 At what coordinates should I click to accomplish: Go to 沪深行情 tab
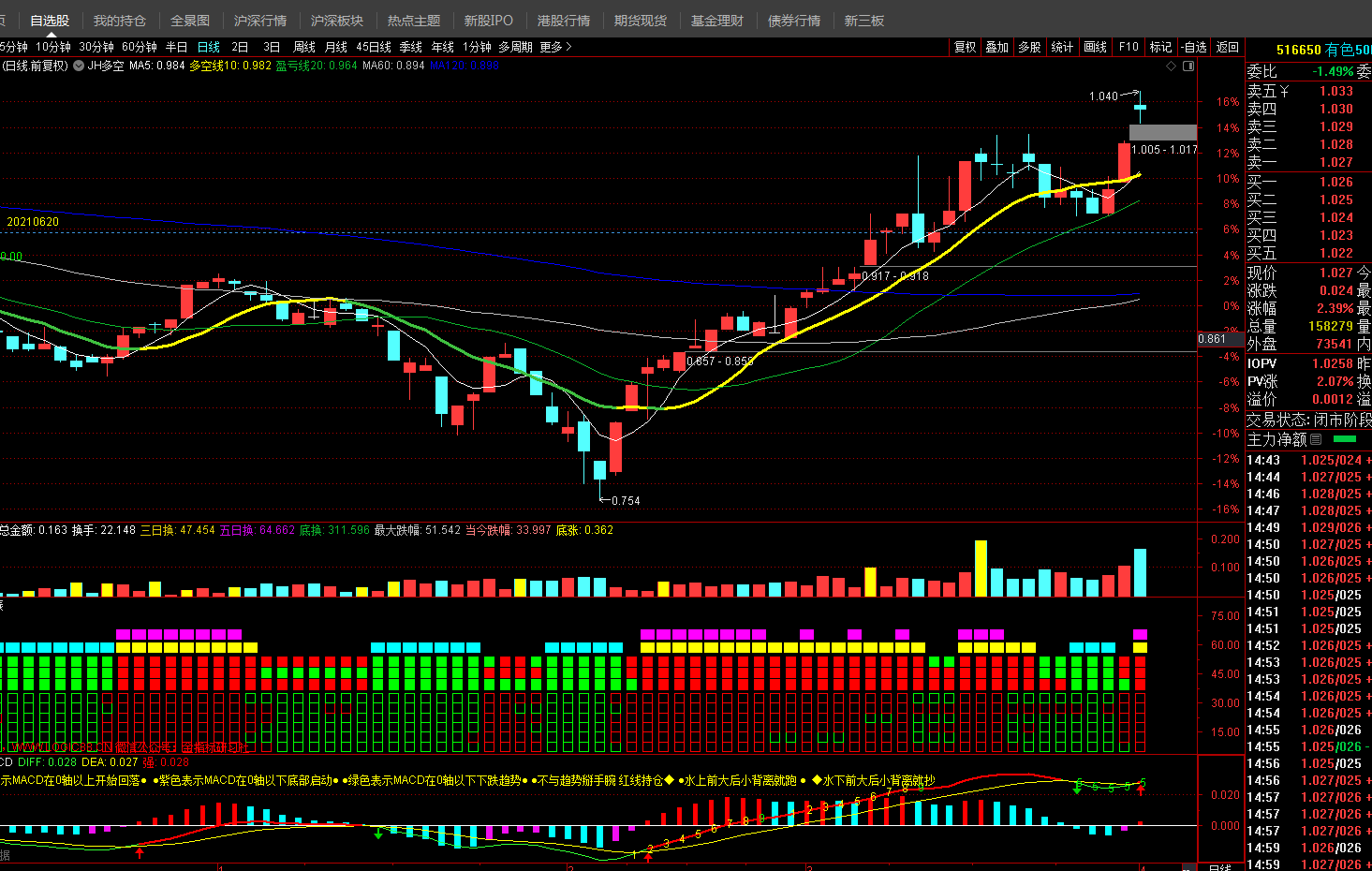(x=260, y=21)
